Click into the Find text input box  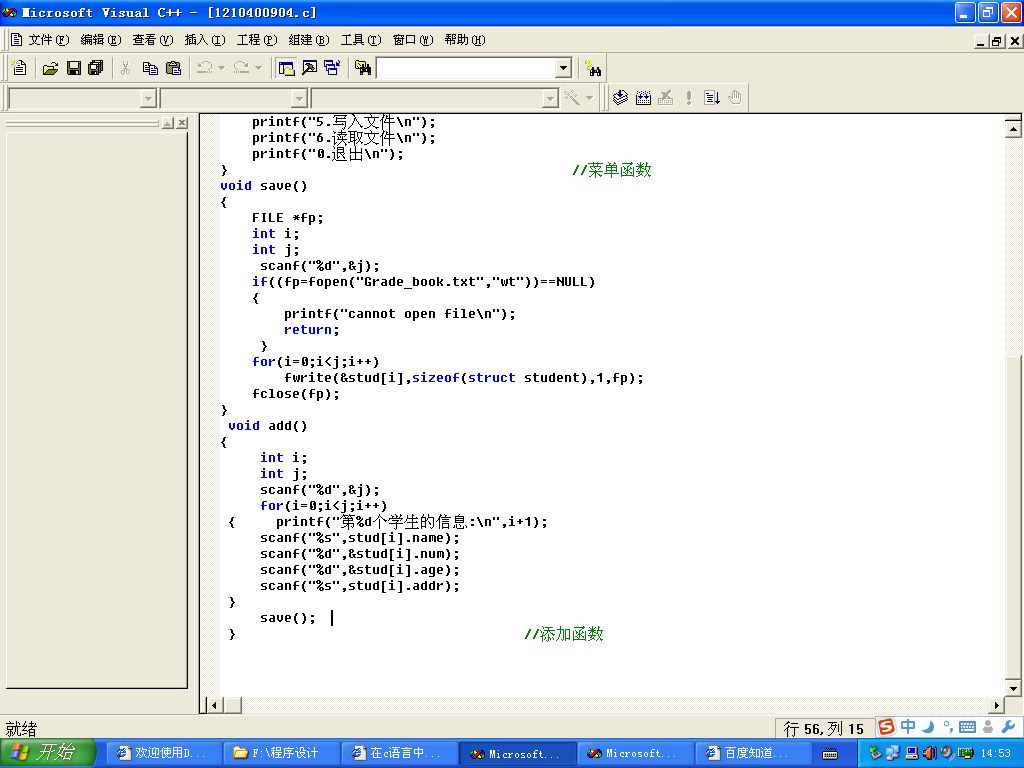click(x=467, y=68)
